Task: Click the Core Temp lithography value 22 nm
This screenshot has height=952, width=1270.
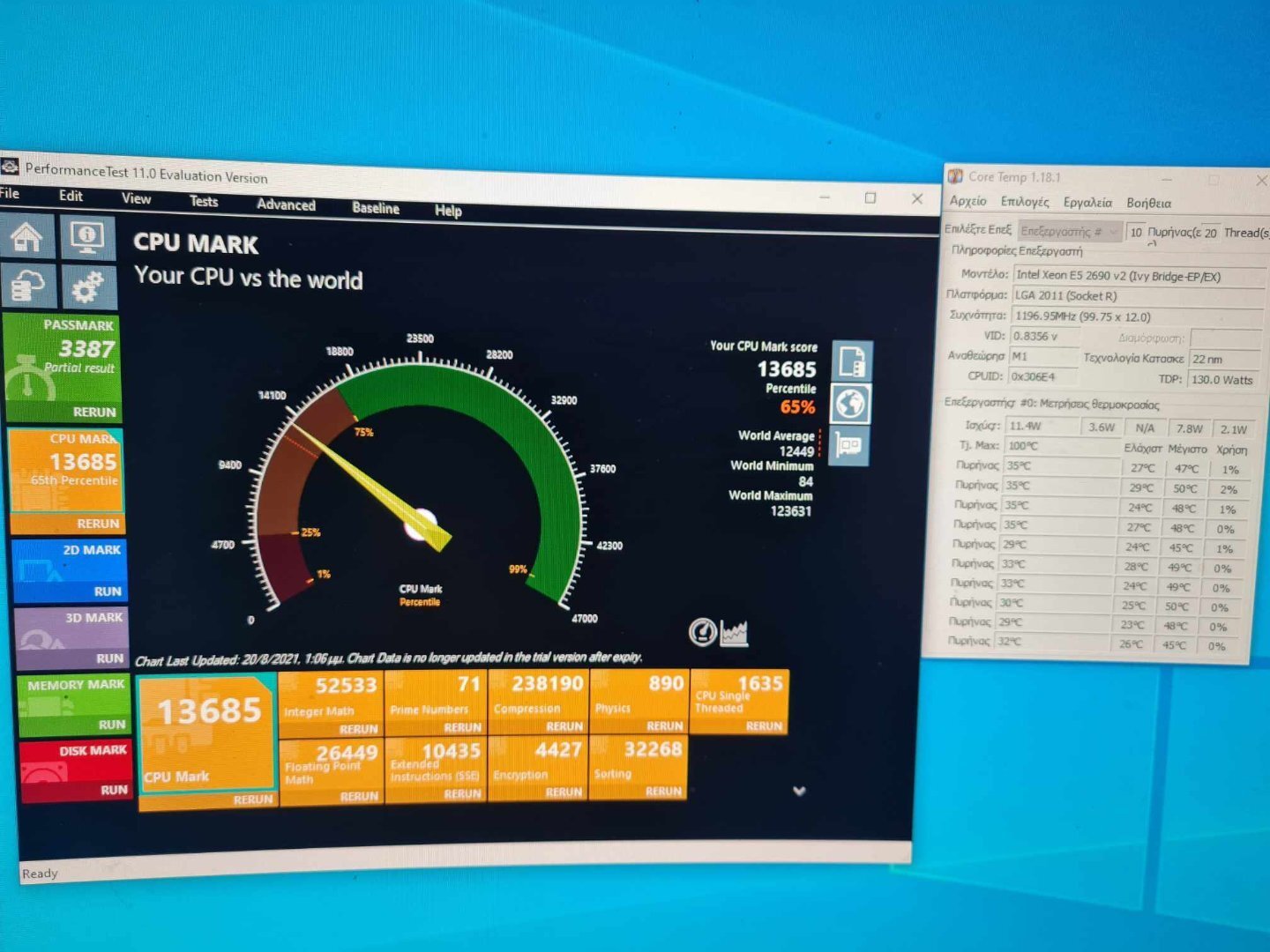Action: [1224, 360]
